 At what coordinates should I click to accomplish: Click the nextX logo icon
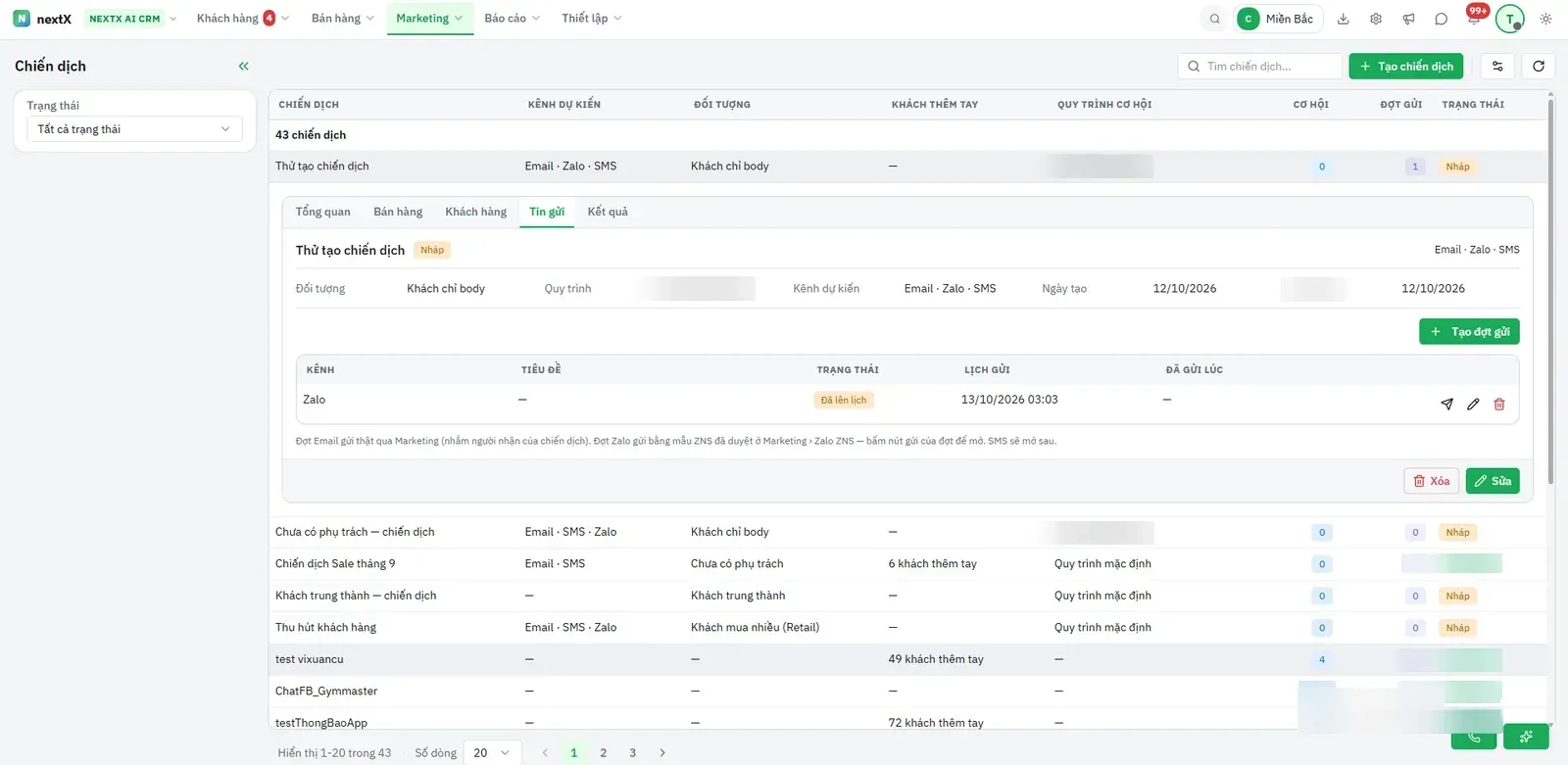pos(22,19)
